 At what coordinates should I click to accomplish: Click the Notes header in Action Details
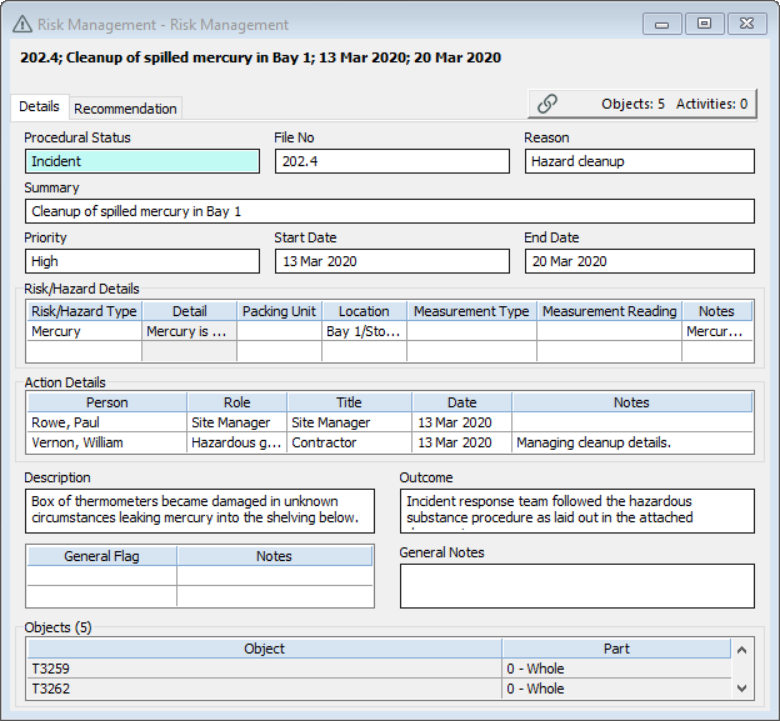632,402
